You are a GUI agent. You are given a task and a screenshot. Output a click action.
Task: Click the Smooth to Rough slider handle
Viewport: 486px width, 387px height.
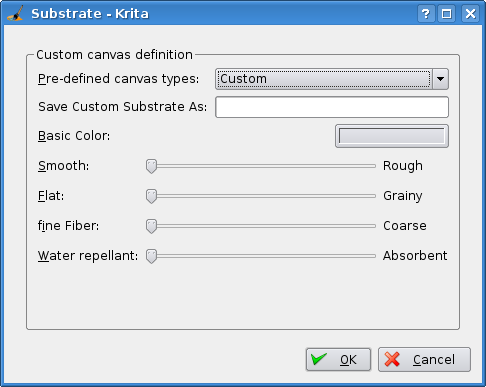pyautogui.click(x=151, y=166)
